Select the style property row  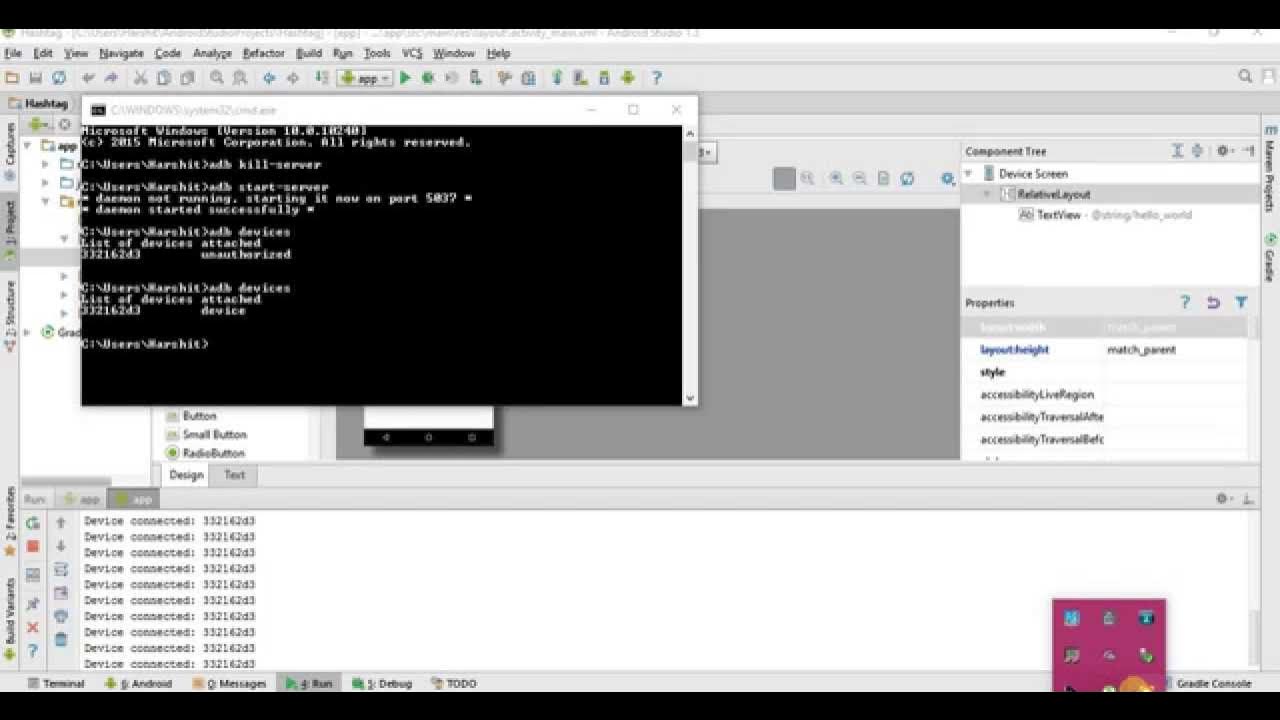(x=1104, y=372)
